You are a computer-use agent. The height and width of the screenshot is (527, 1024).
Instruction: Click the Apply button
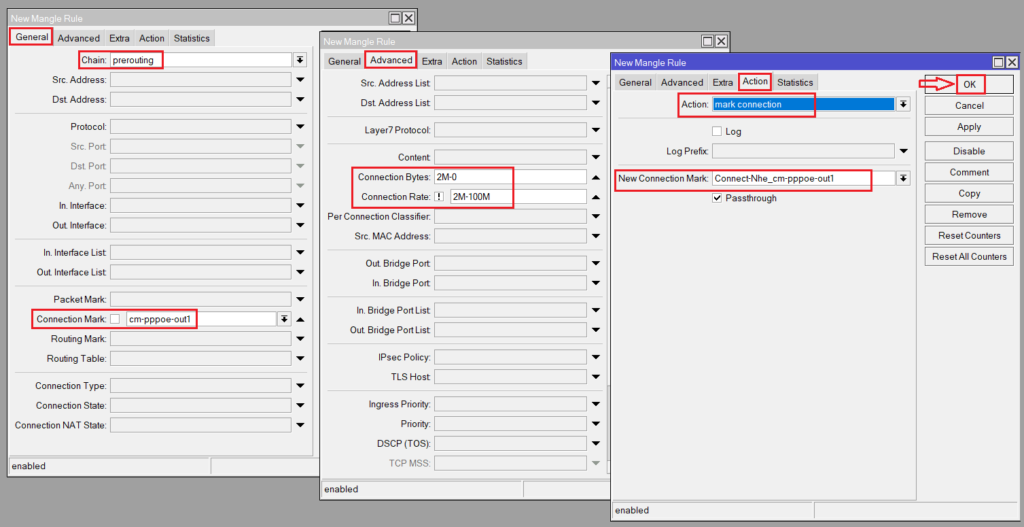(969, 127)
